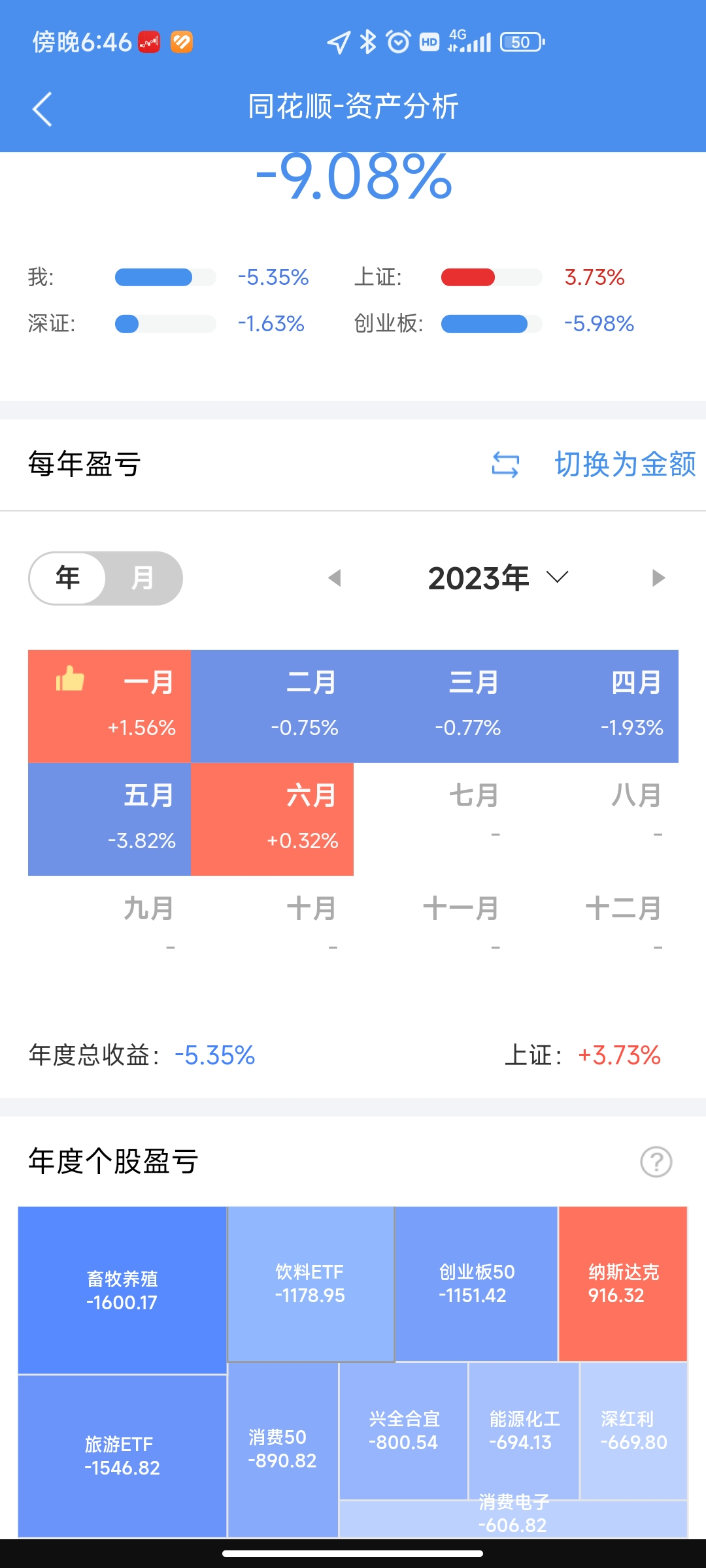
Task: Go to next year with right arrow
Action: [658, 578]
